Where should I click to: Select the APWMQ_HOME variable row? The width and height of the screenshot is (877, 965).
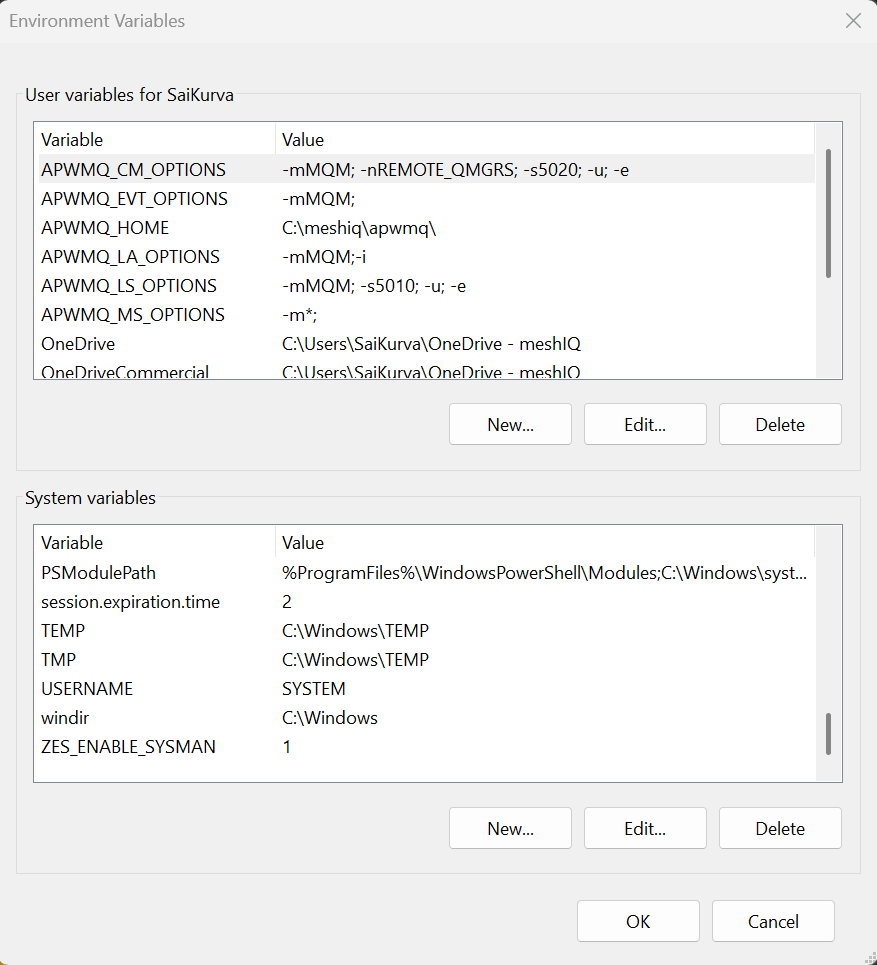(x=107, y=228)
